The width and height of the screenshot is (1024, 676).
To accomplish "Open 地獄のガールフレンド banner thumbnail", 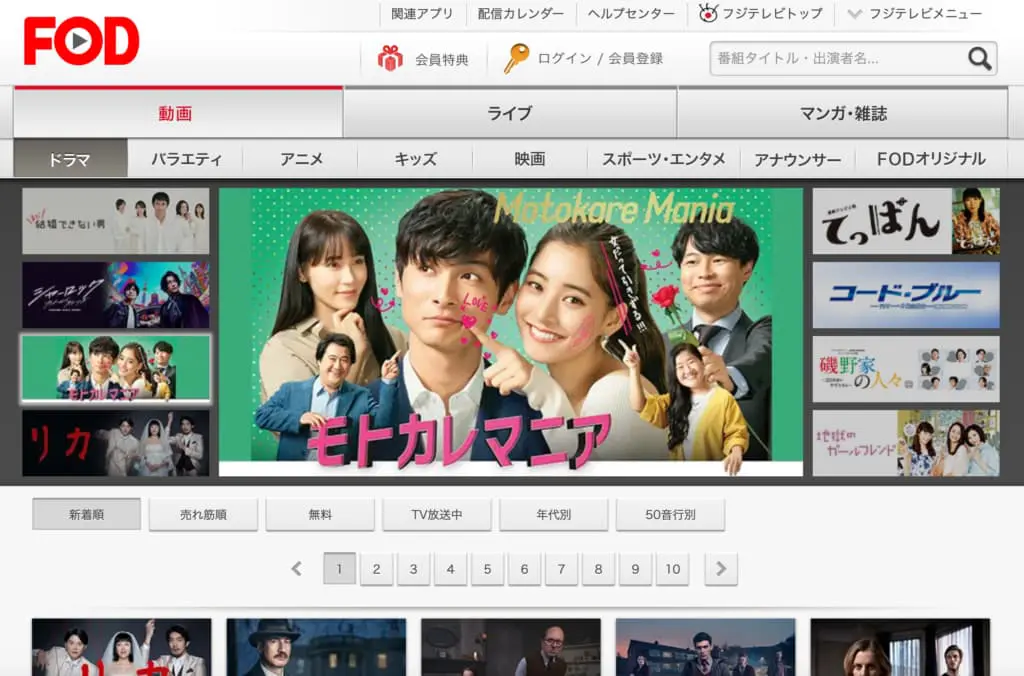I will pyautogui.click(x=906, y=443).
